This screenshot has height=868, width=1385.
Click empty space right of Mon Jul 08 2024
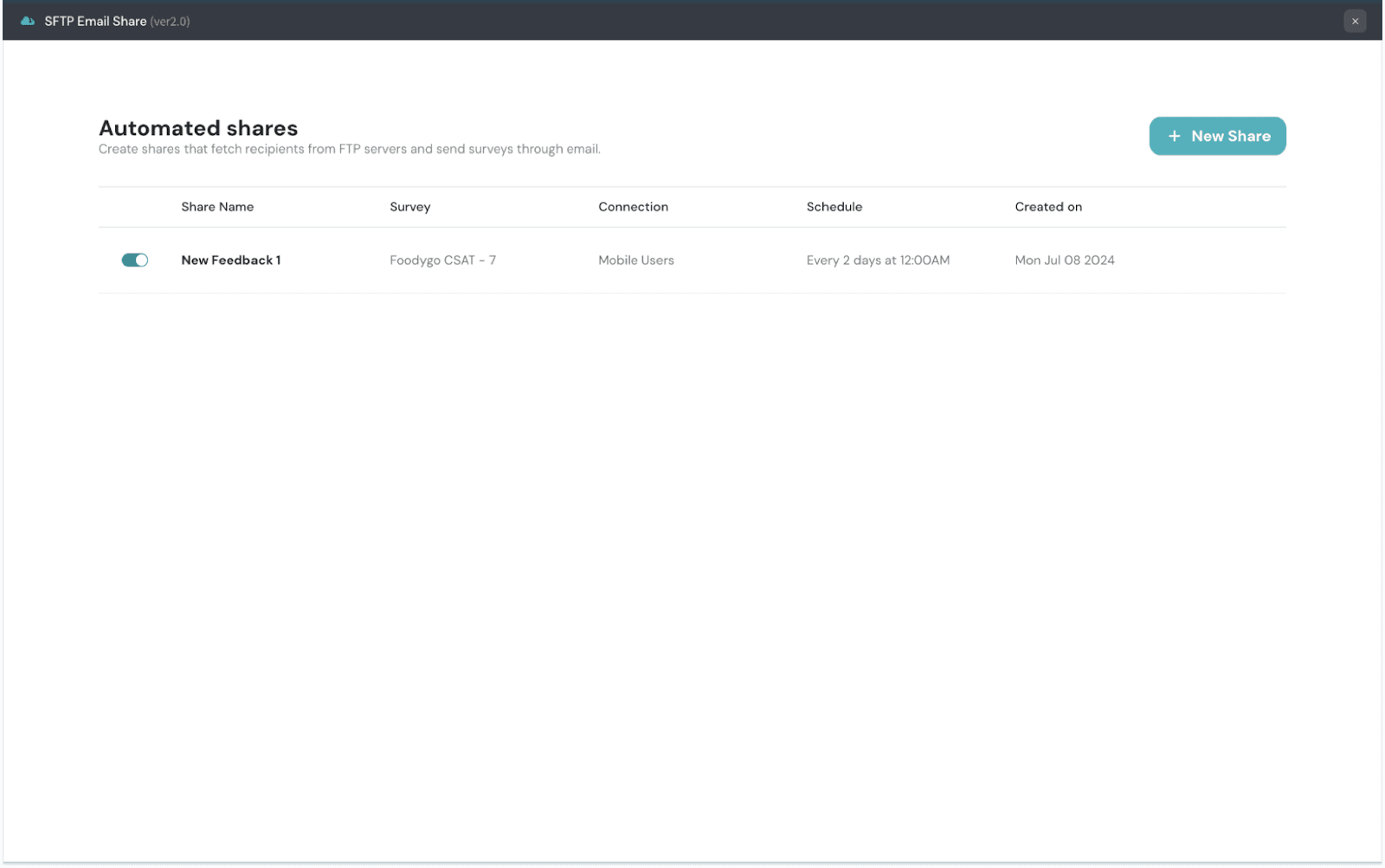pyautogui.click(x=1212, y=260)
